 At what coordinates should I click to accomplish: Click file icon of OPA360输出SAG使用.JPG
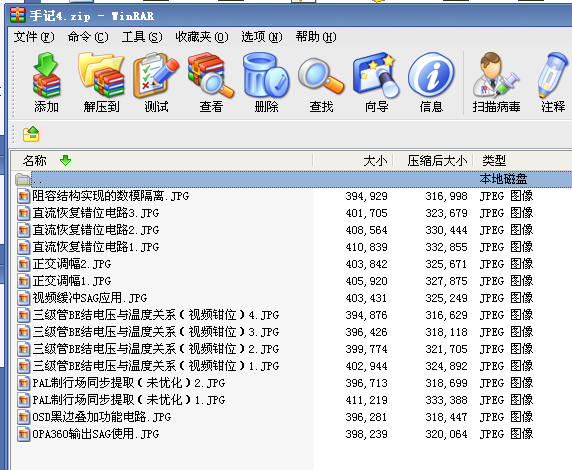(23, 434)
